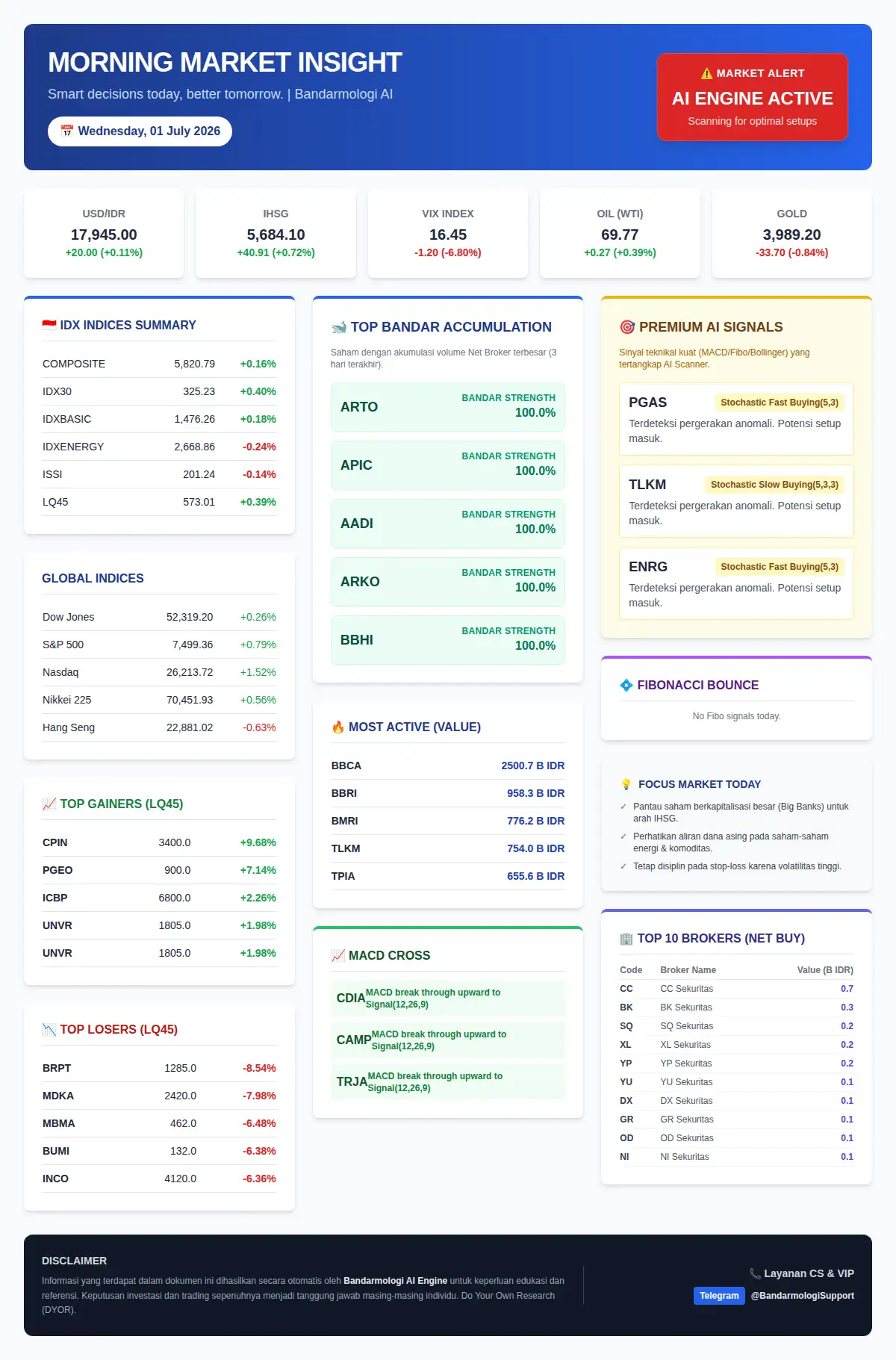
Task: Select the GOLD market card
Action: click(x=792, y=233)
